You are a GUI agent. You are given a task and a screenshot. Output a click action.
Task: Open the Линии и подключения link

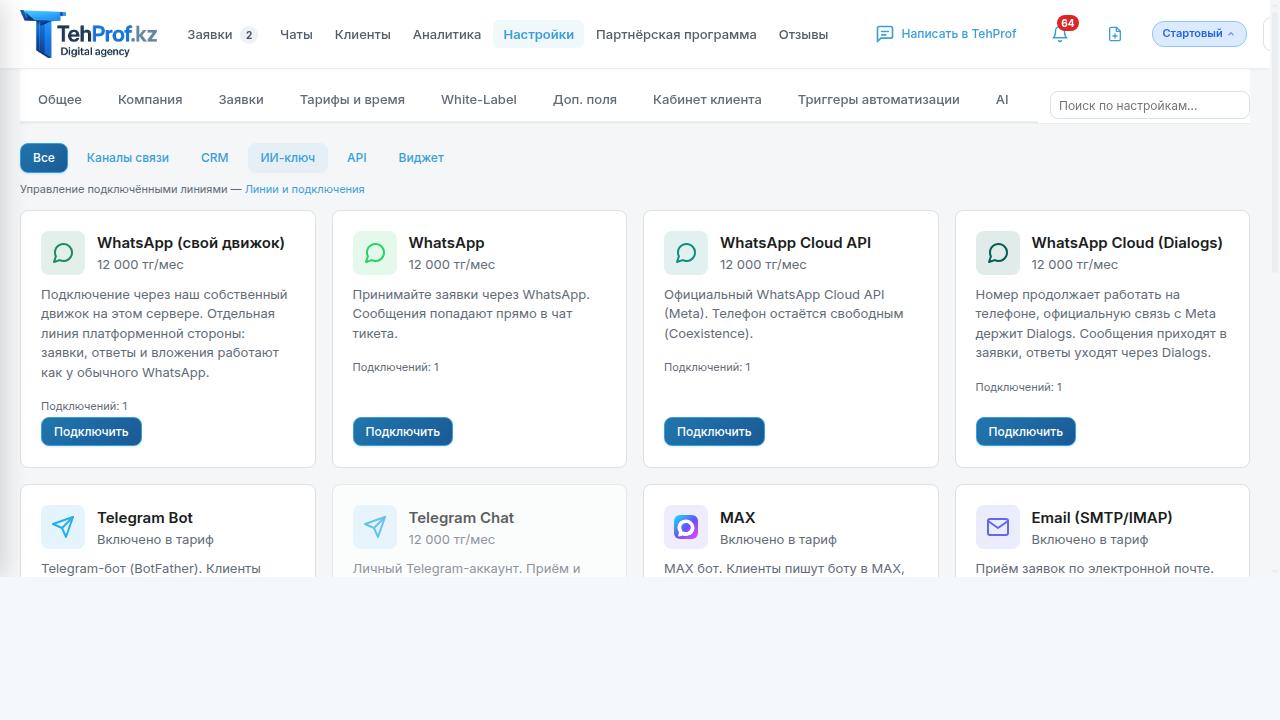(305, 189)
